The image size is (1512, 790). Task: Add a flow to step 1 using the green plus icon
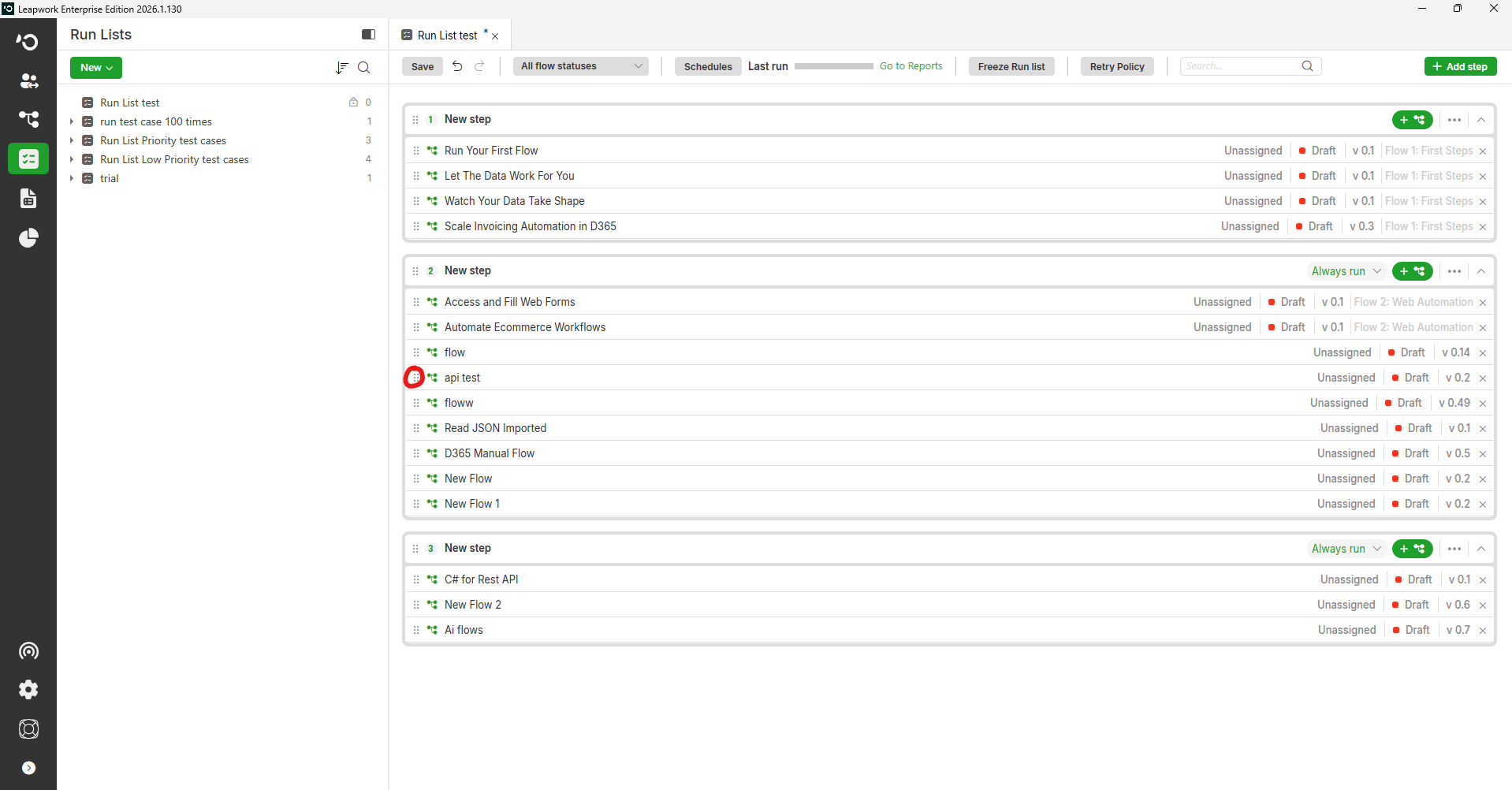[x=1412, y=120]
